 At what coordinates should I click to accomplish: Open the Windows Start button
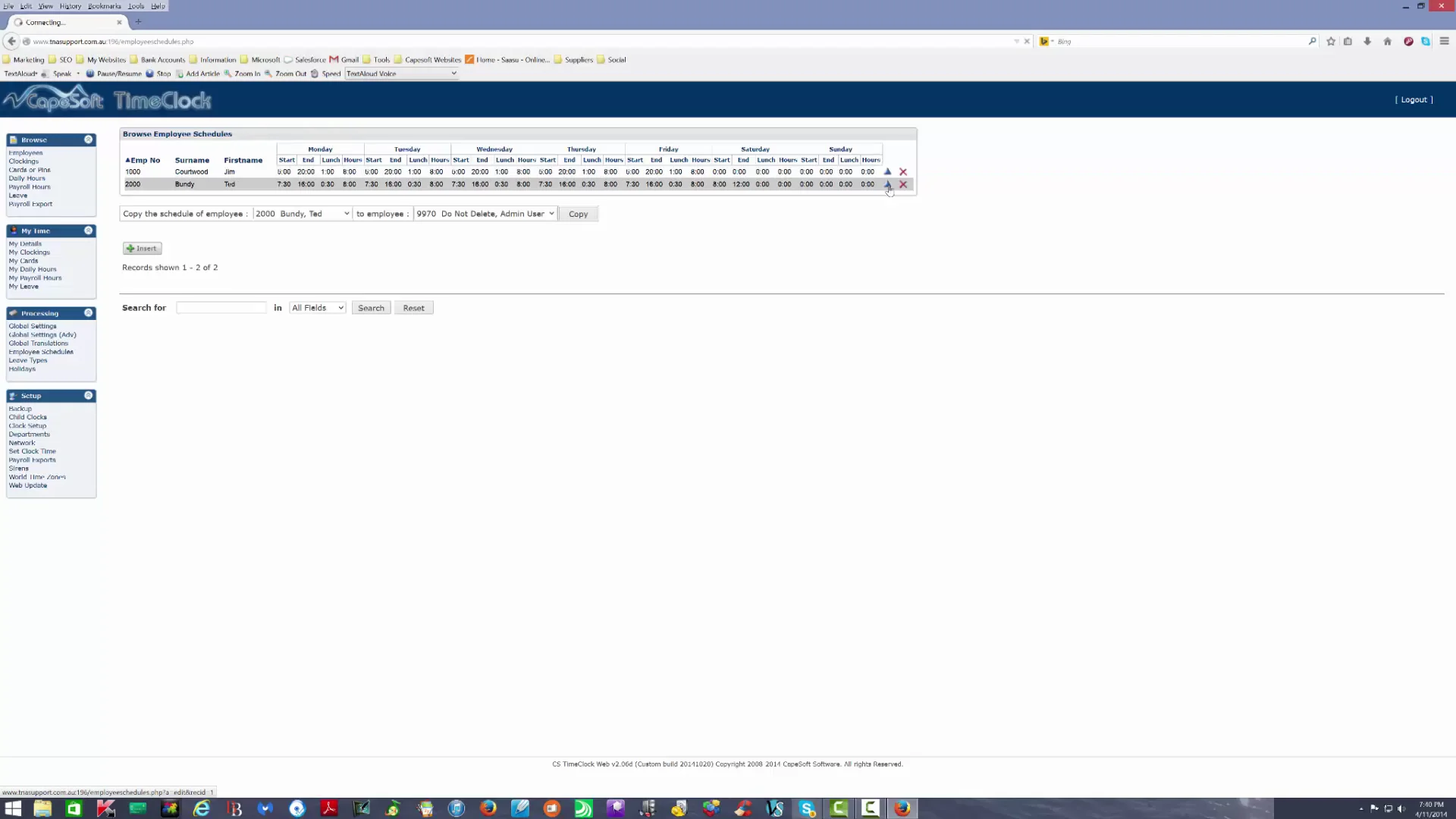(13, 808)
